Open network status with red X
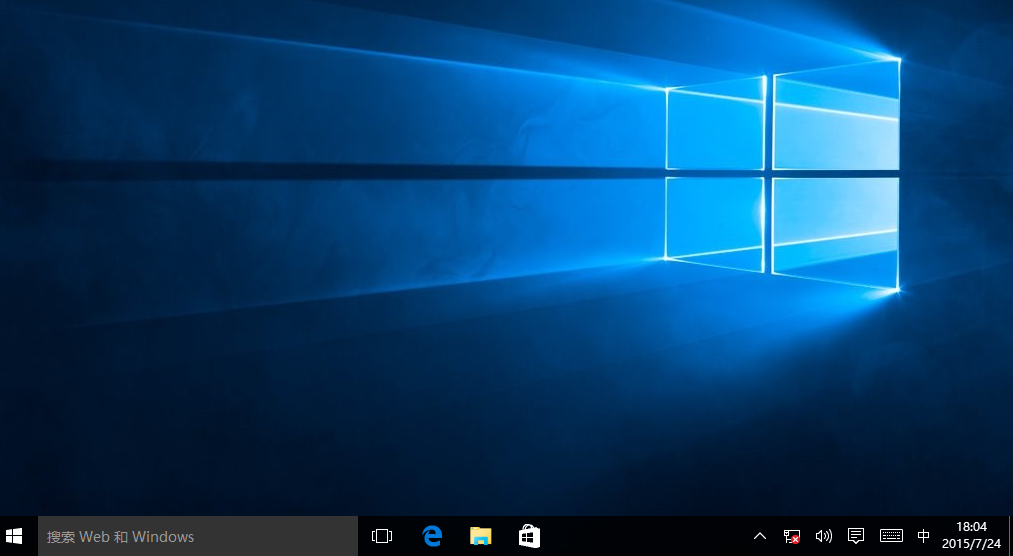This screenshot has width=1013, height=556. (791, 536)
